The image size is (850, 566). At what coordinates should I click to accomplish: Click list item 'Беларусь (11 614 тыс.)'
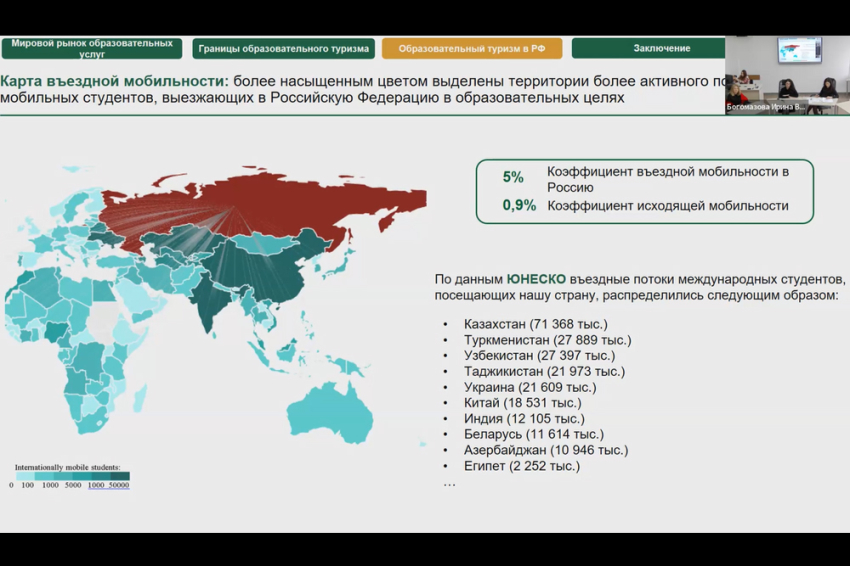tap(533, 434)
